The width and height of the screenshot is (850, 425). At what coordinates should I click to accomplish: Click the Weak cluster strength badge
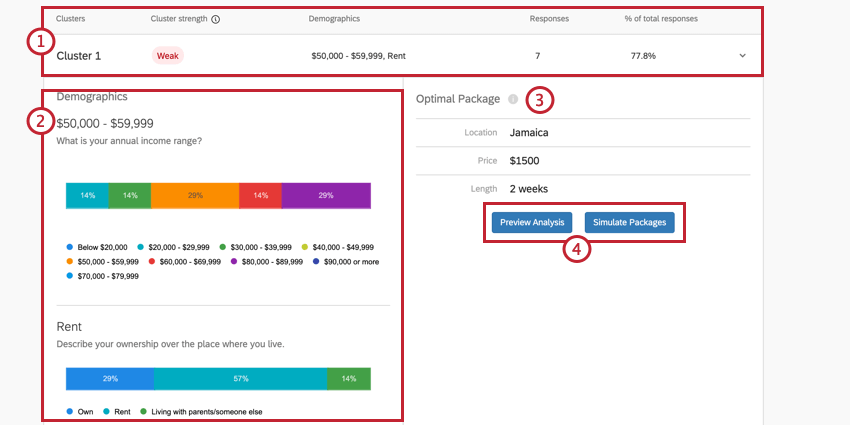167,56
